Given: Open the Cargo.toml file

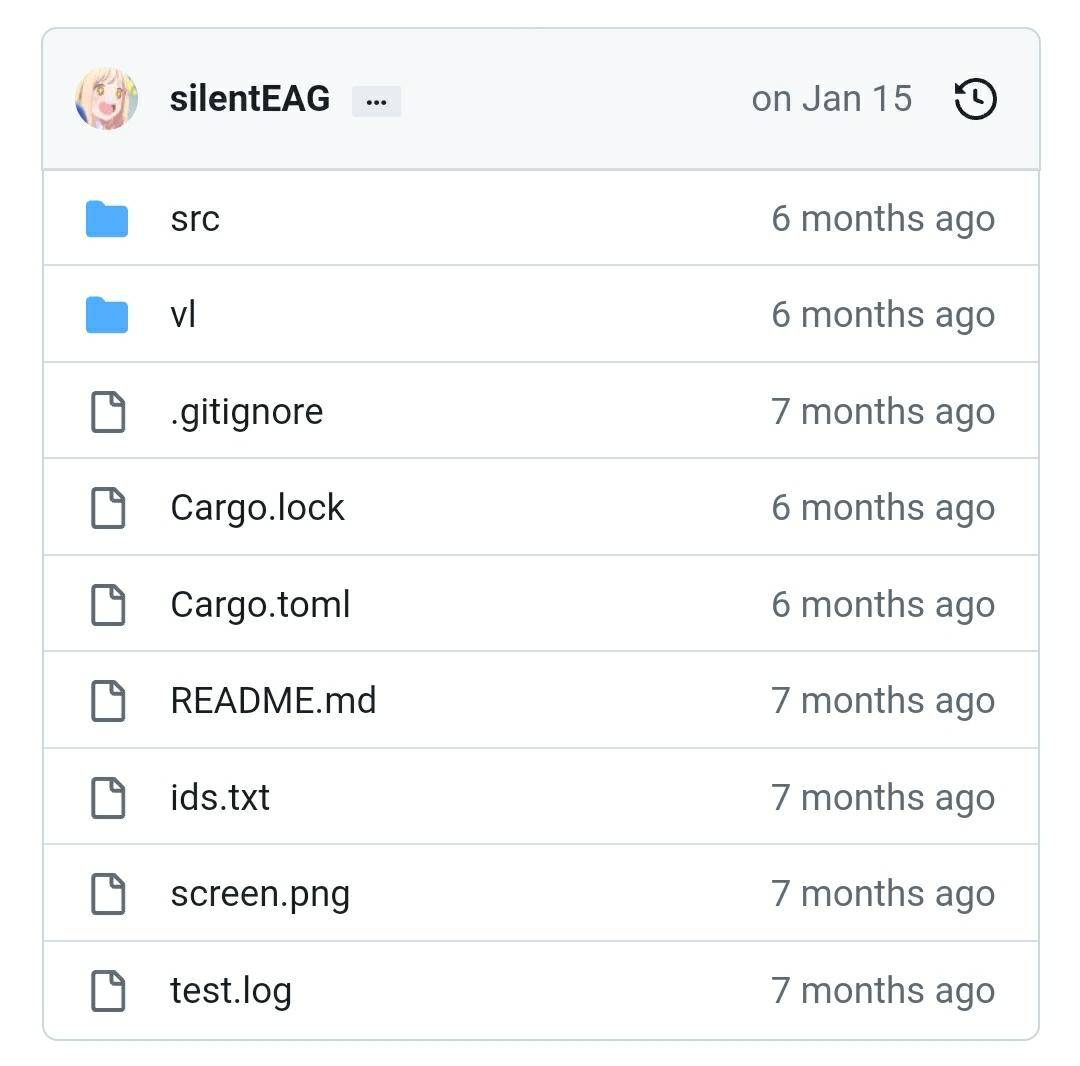Looking at the screenshot, I should click(x=260, y=605).
